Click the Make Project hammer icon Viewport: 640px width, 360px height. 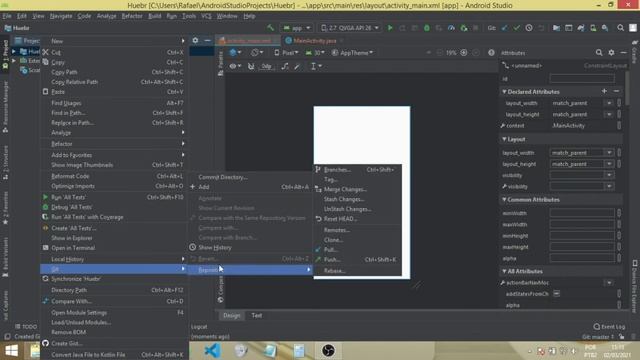pyautogui.click(x=271, y=28)
